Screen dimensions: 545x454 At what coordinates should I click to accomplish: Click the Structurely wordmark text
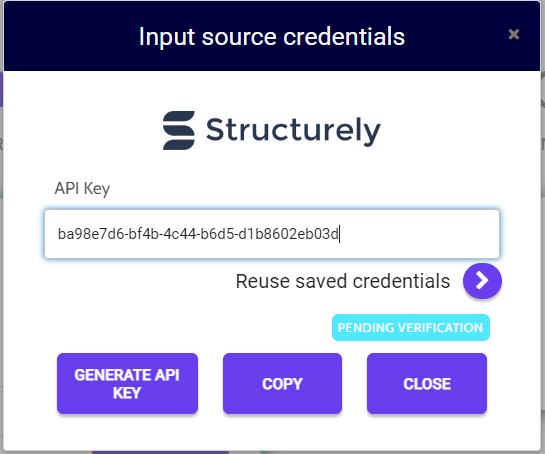[293, 131]
